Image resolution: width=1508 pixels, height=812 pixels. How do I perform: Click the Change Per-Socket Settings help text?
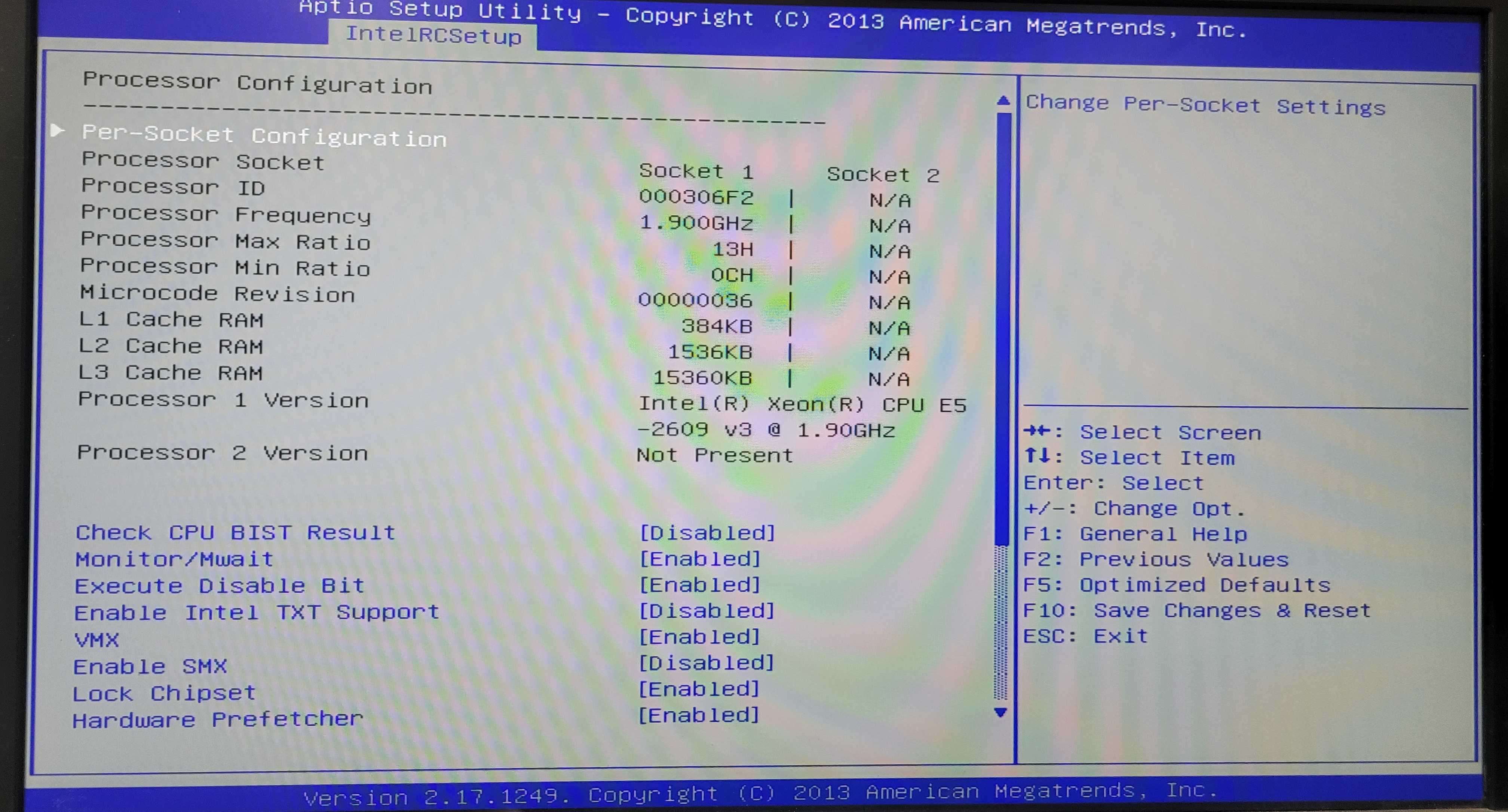click(1205, 105)
